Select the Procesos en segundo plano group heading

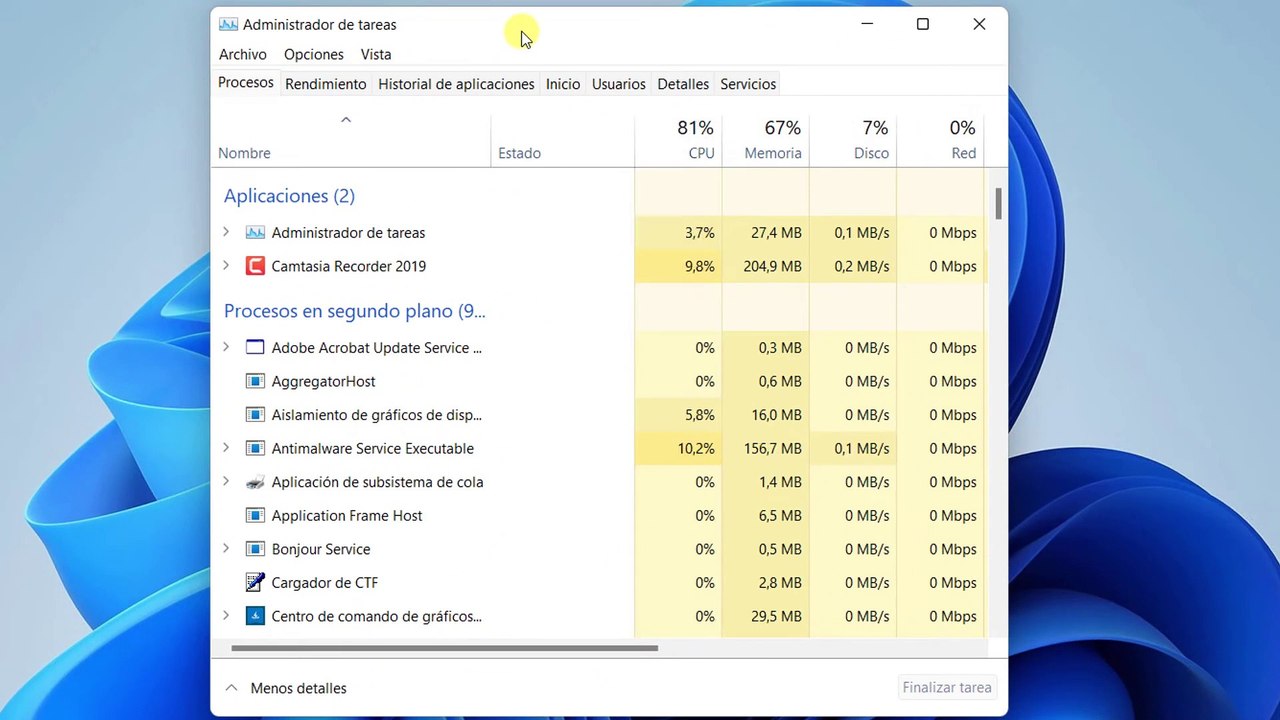coord(354,311)
